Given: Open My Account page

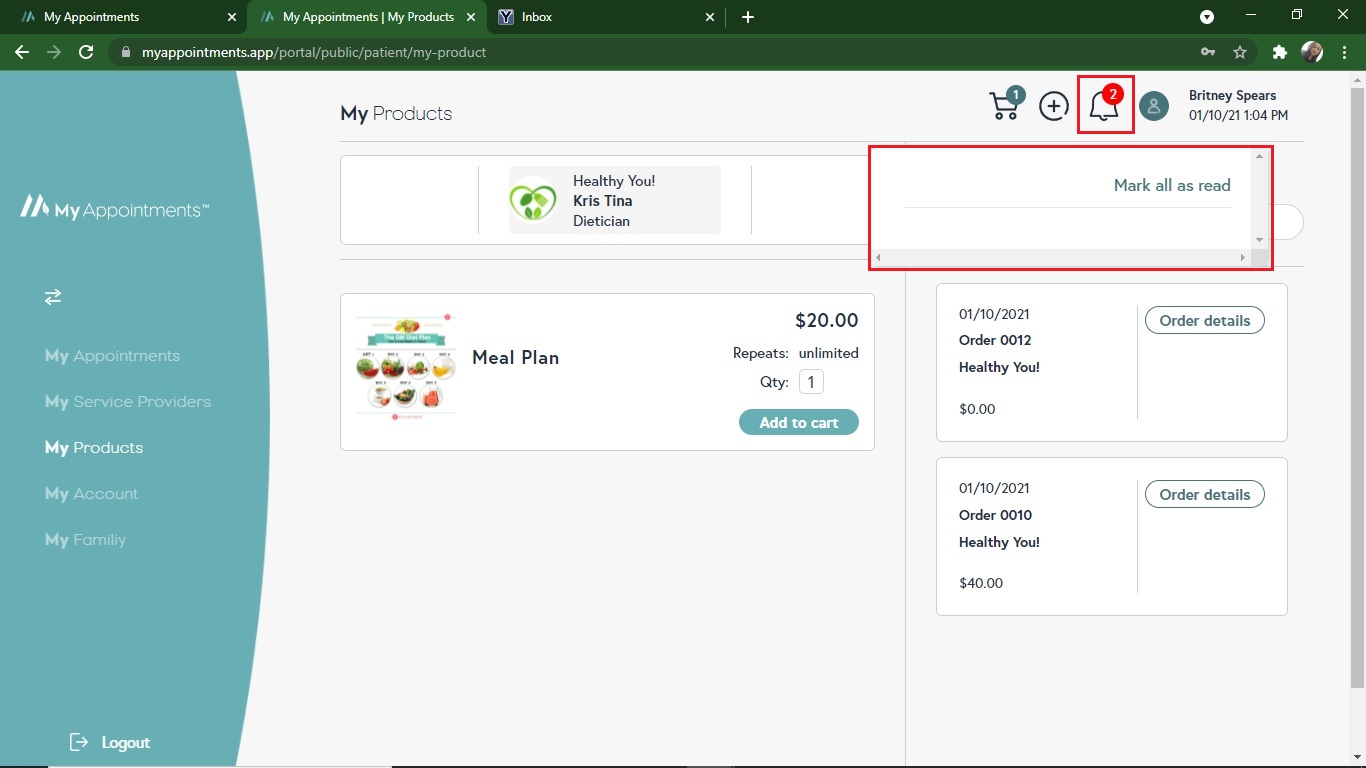Looking at the screenshot, I should [91, 494].
